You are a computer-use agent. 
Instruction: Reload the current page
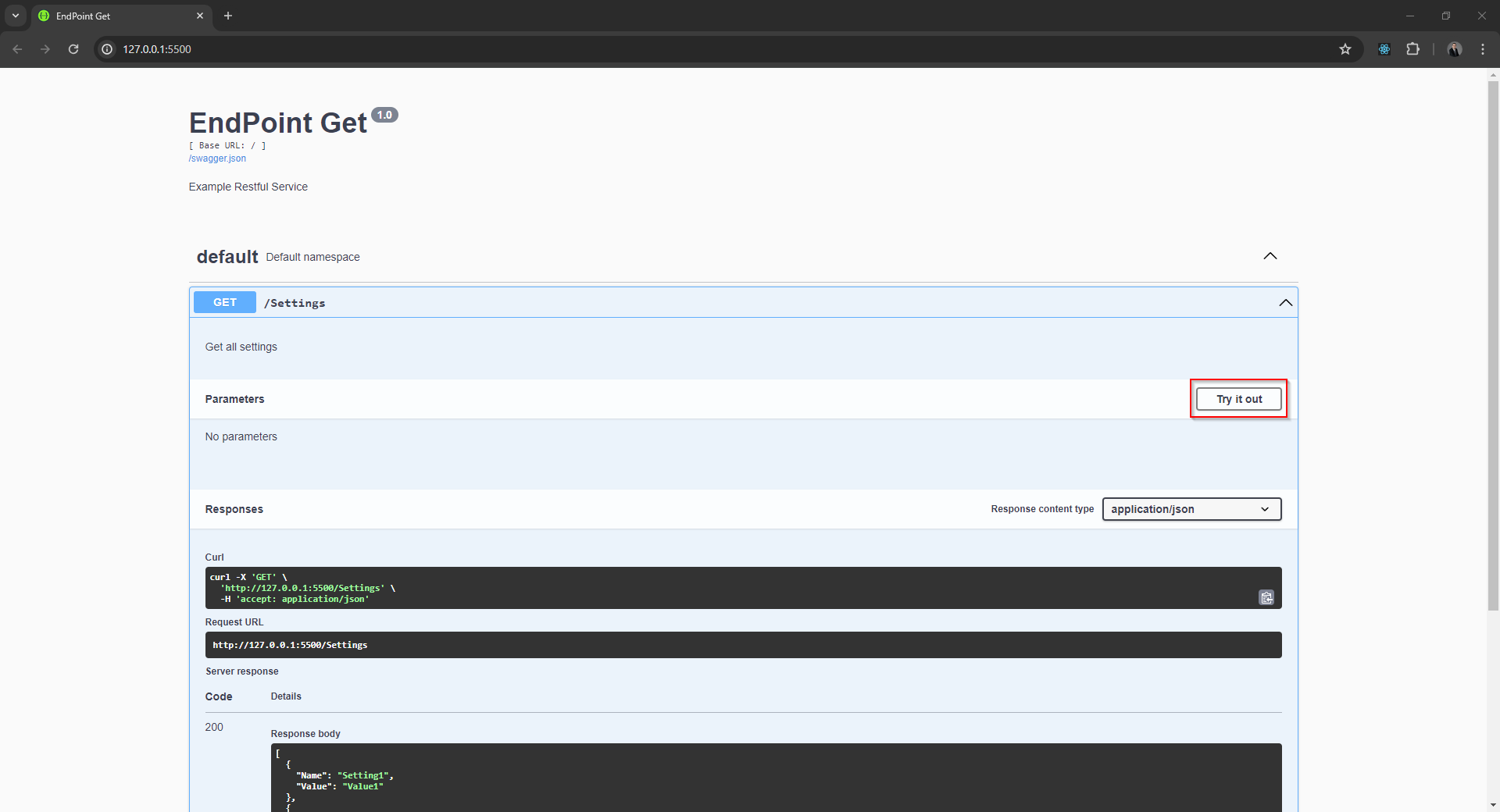73,49
